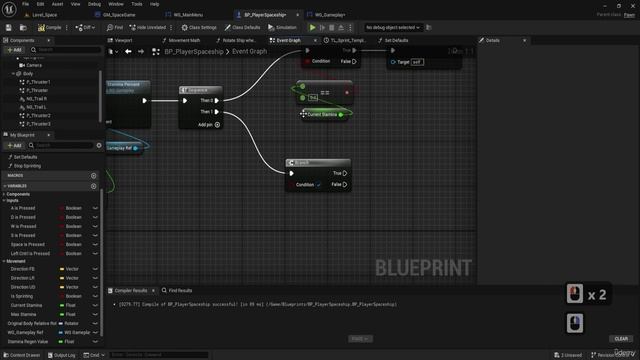Viewport: 640px width, 360px height.
Task: Click the Components search field
Action: (65, 50)
